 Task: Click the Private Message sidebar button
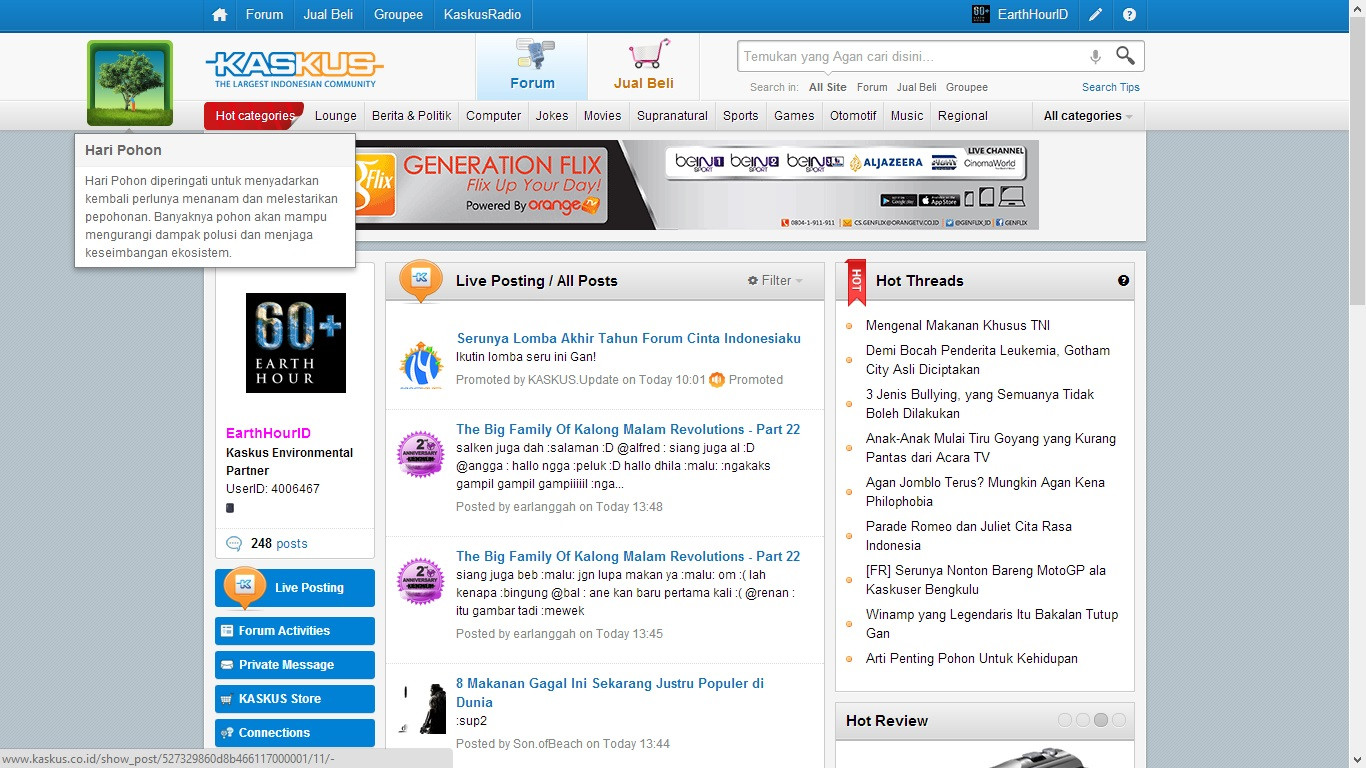pos(295,665)
